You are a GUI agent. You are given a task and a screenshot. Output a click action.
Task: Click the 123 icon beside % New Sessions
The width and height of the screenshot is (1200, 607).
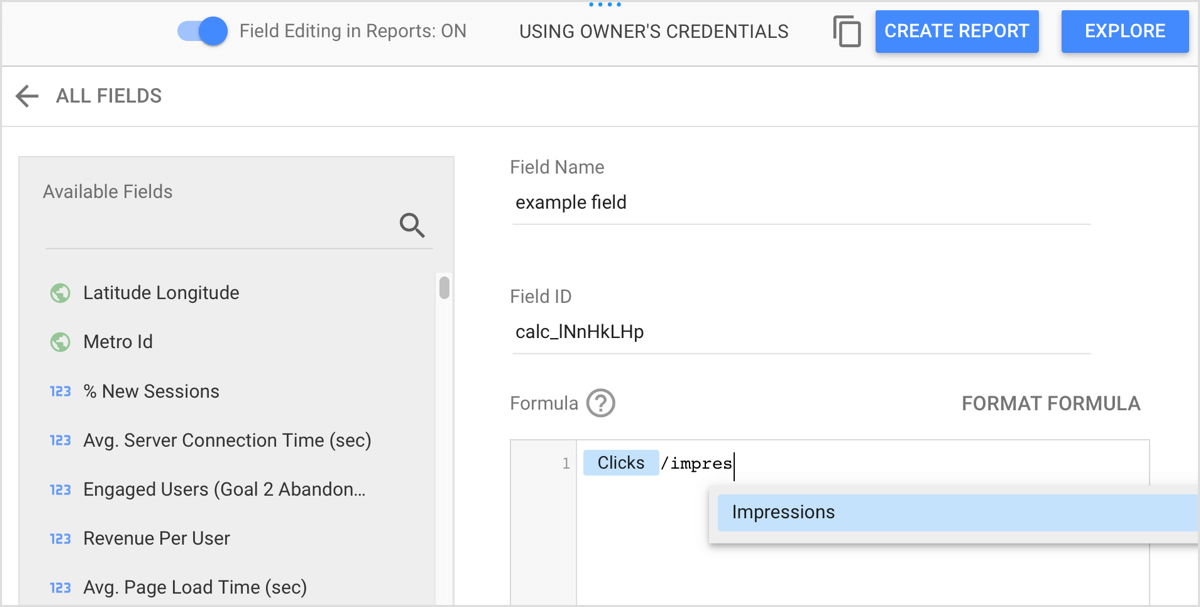60,391
